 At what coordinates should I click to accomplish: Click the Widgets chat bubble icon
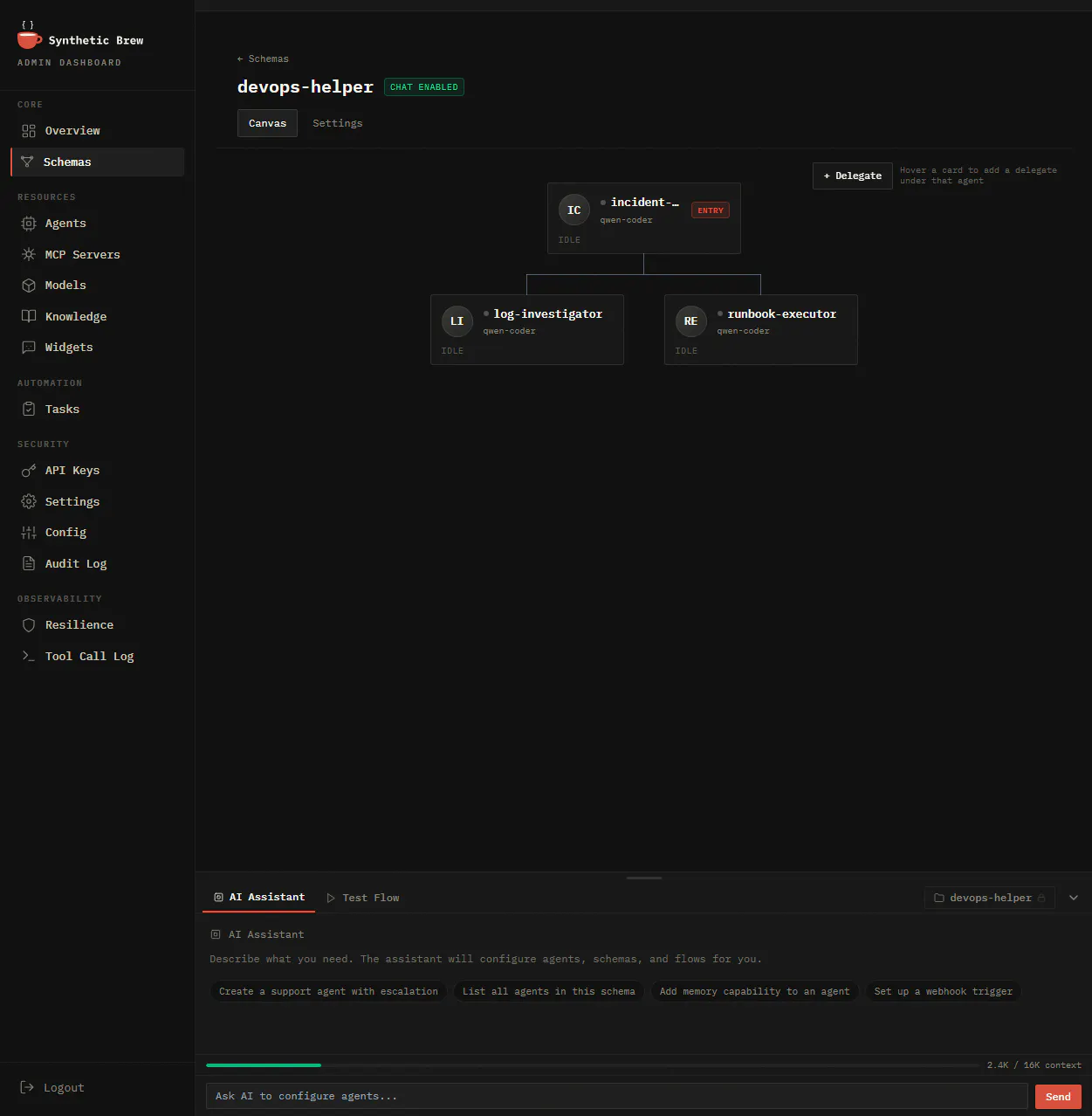(29, 348)
